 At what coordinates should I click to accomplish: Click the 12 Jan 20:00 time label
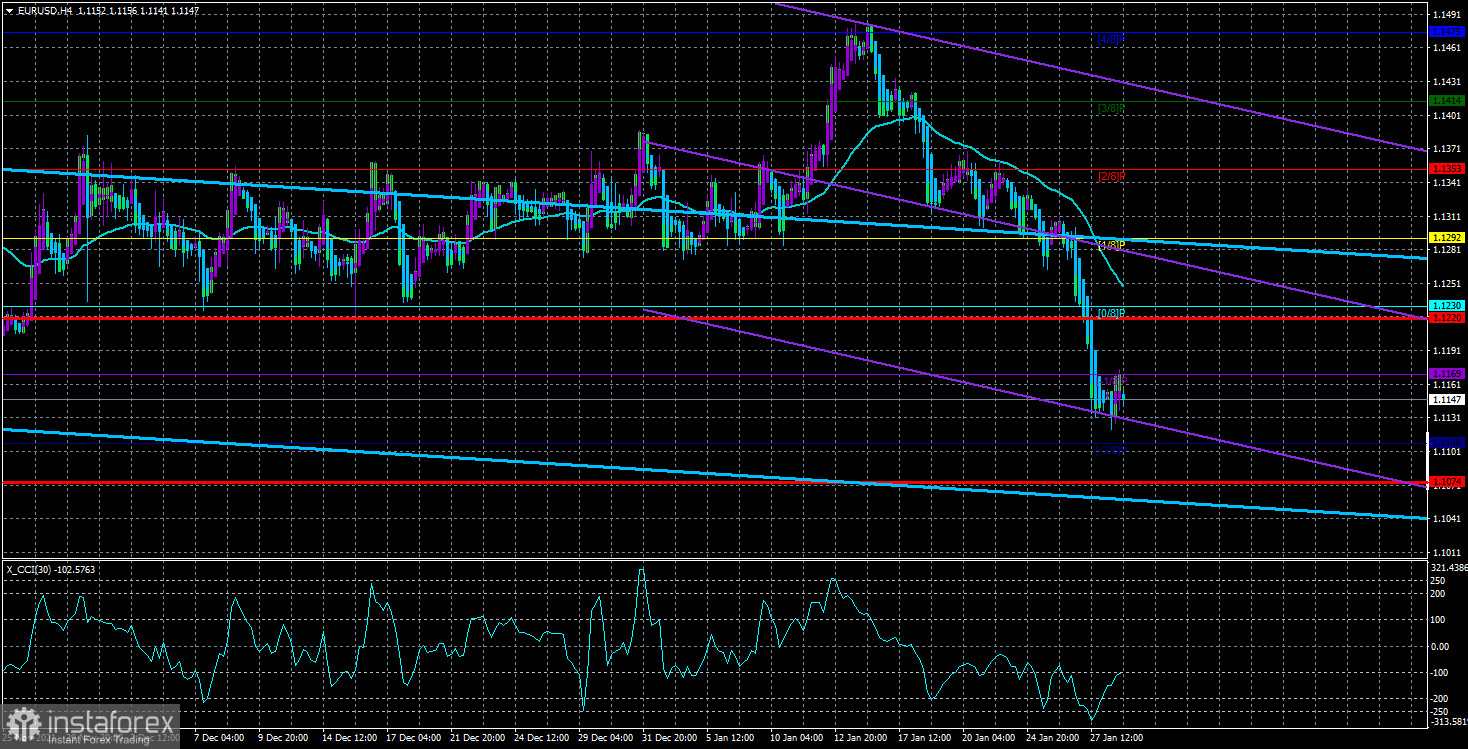(x=860, y=738)
